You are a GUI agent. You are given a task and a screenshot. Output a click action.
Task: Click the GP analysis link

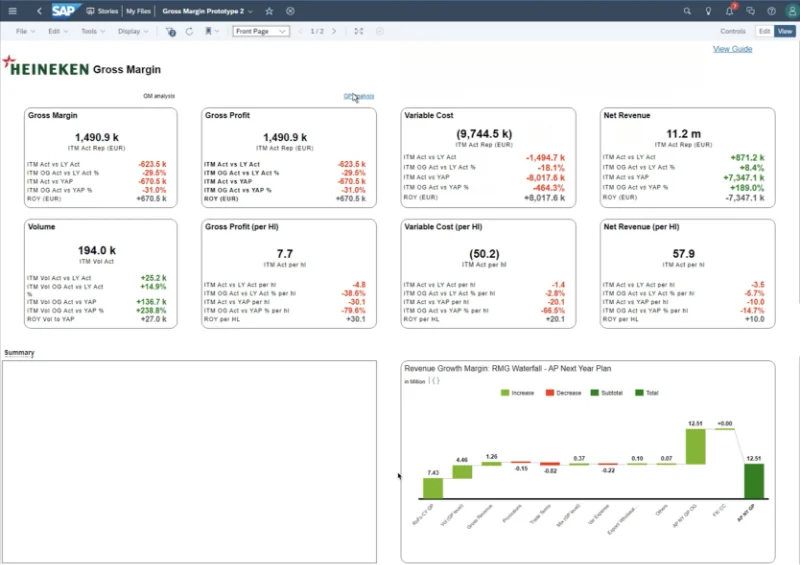(359, 96)
